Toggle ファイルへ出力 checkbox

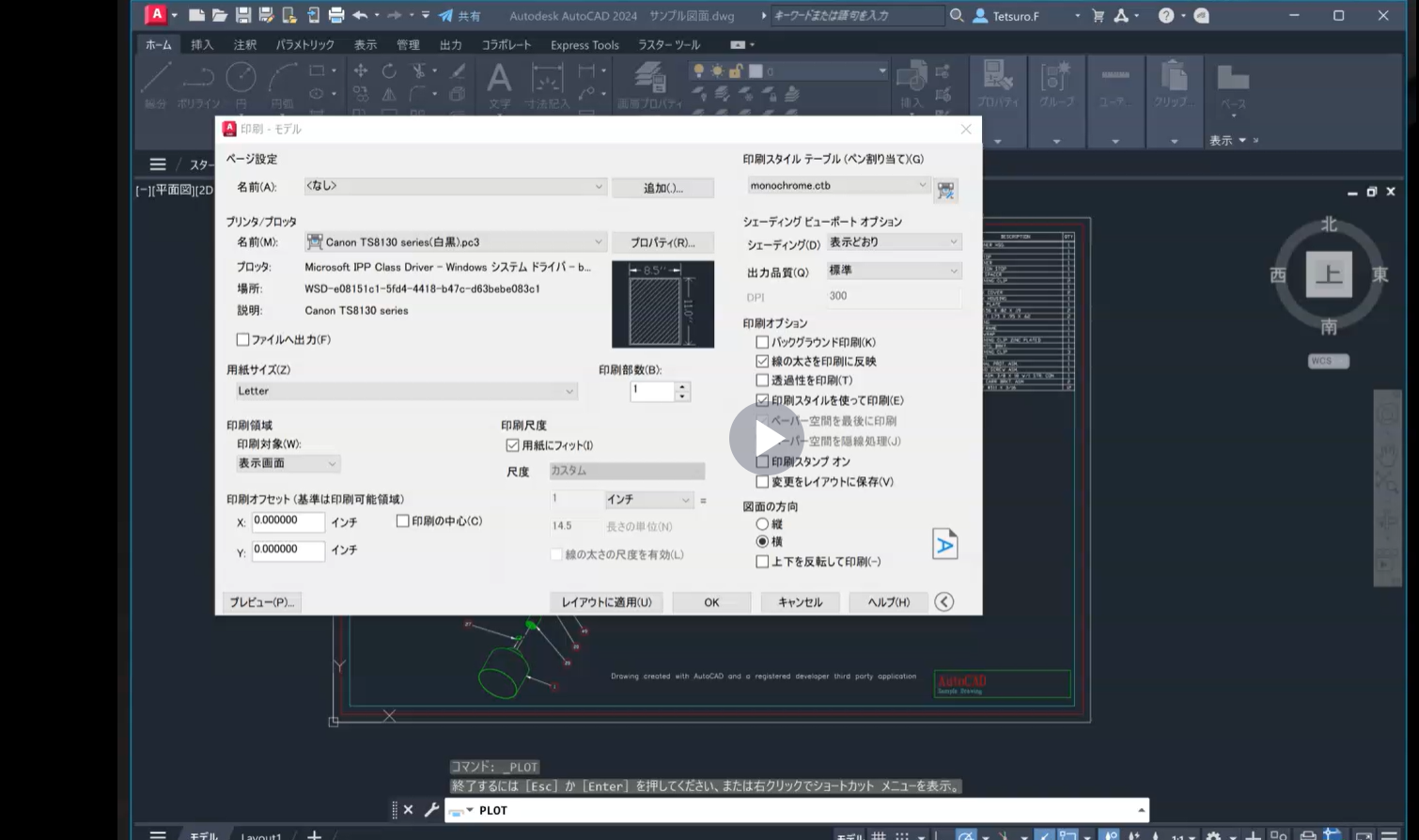point(242,339)
